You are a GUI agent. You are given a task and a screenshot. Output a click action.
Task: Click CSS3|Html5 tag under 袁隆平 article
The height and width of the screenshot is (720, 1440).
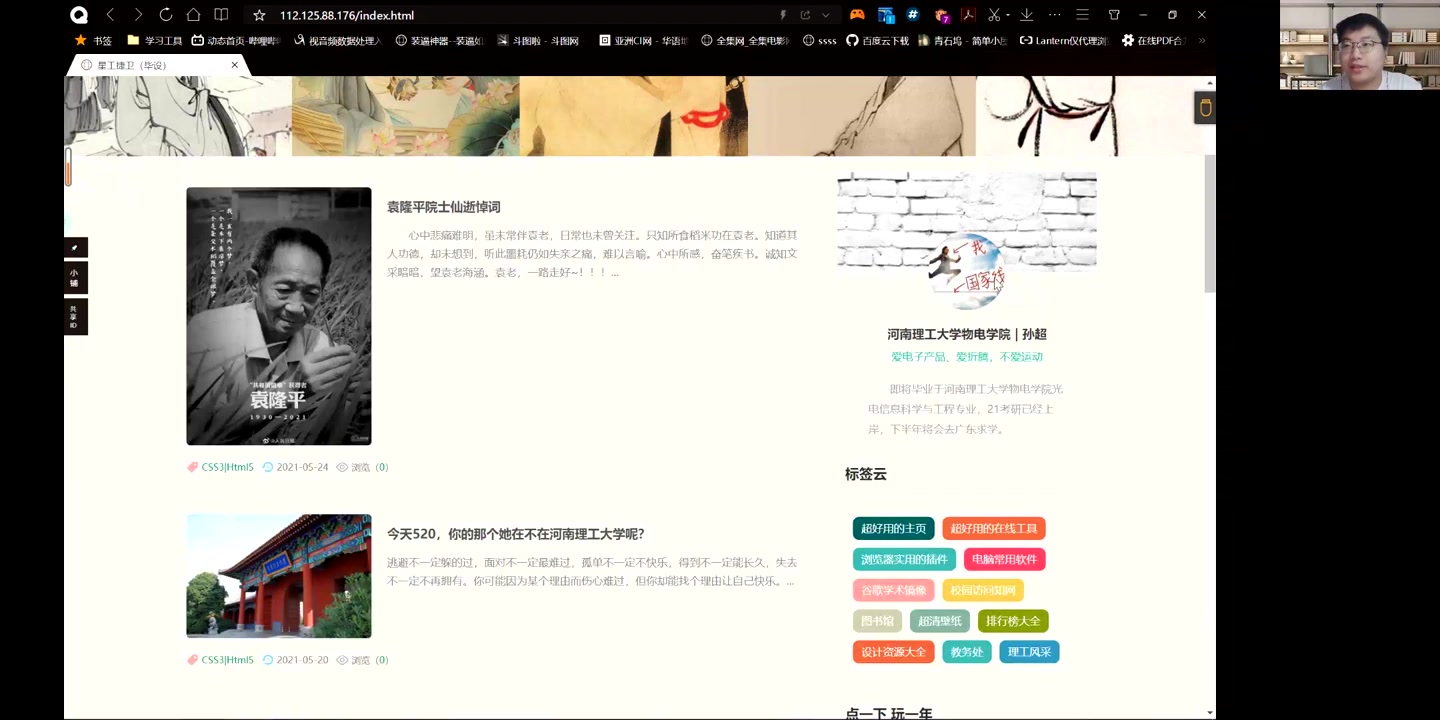(x=228, y=467)
